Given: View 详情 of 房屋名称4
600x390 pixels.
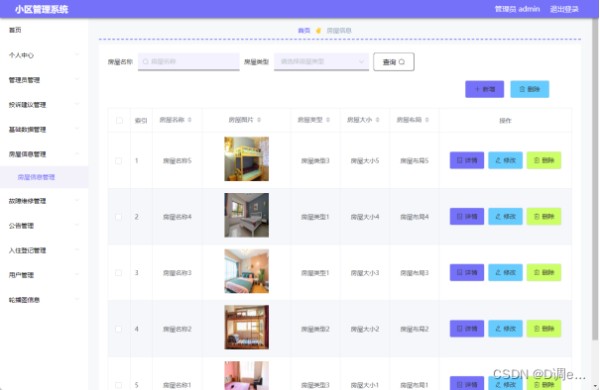Looking at the screenshot, I should click(467, 217).
